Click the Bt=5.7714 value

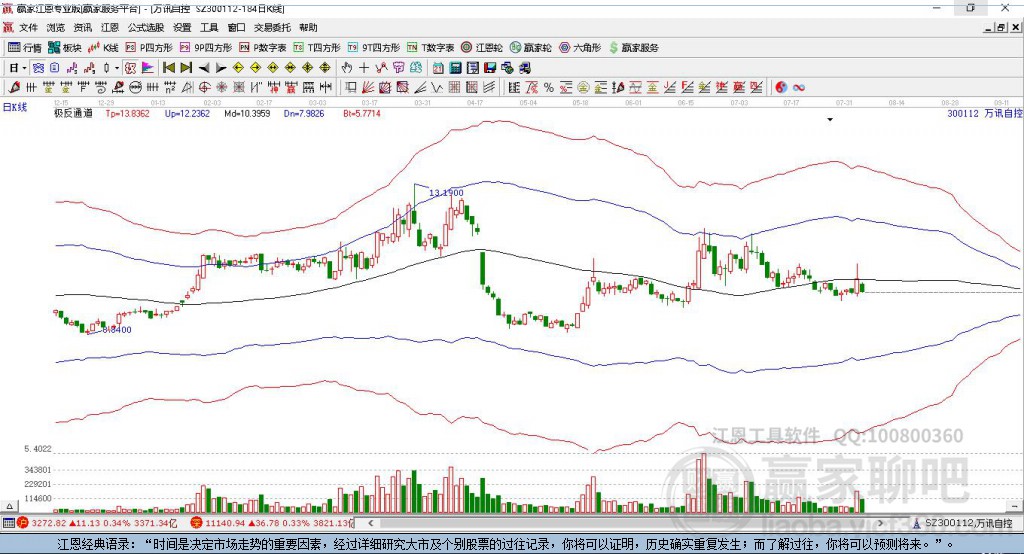[362, 113]
